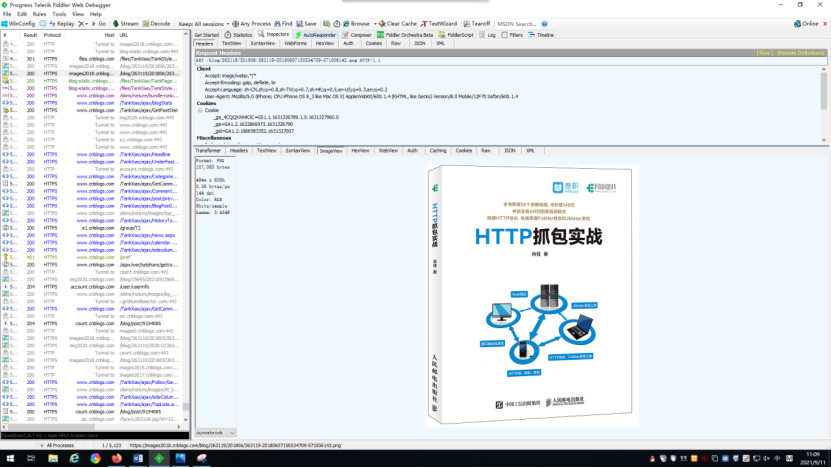The height and width of the screenshot is (468, 831).
Task: Click the comment speech-bubble toolbar icon
Action: point(43,24)
